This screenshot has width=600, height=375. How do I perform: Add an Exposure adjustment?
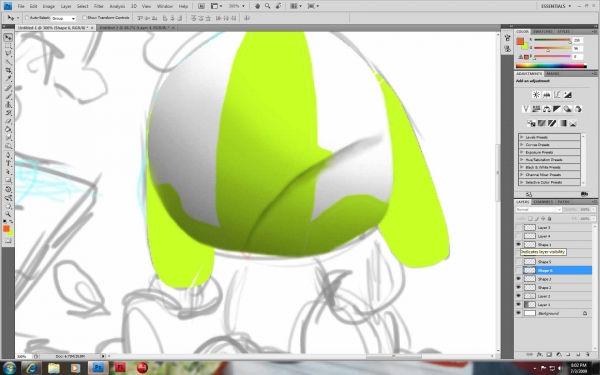tap(567, 95)
